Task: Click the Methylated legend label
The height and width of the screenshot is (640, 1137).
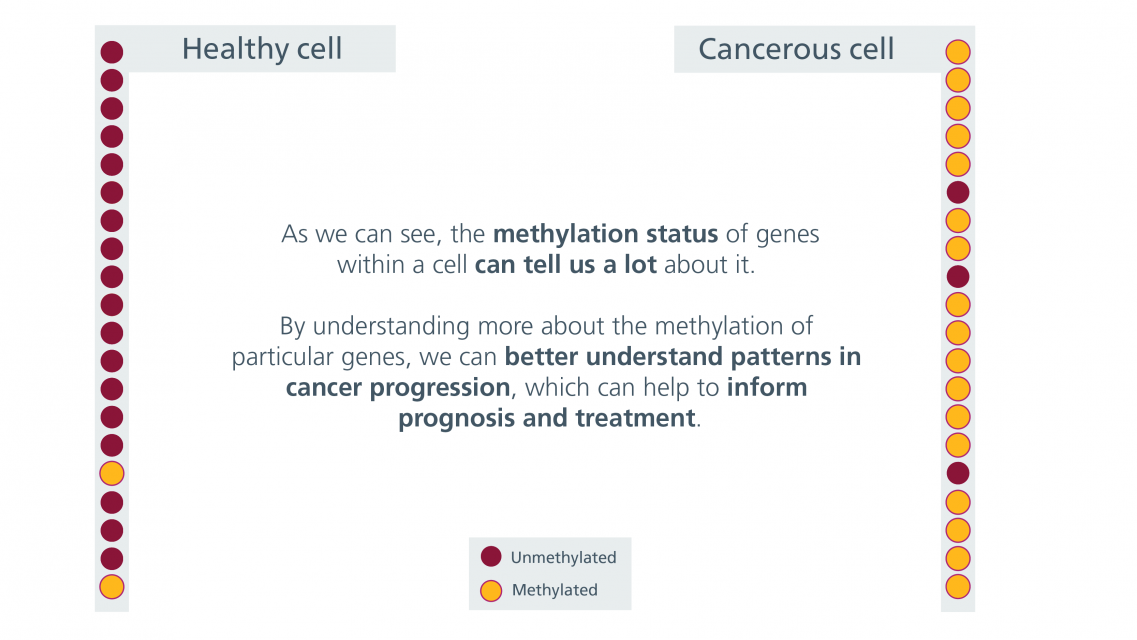Action: coord(555,590)
